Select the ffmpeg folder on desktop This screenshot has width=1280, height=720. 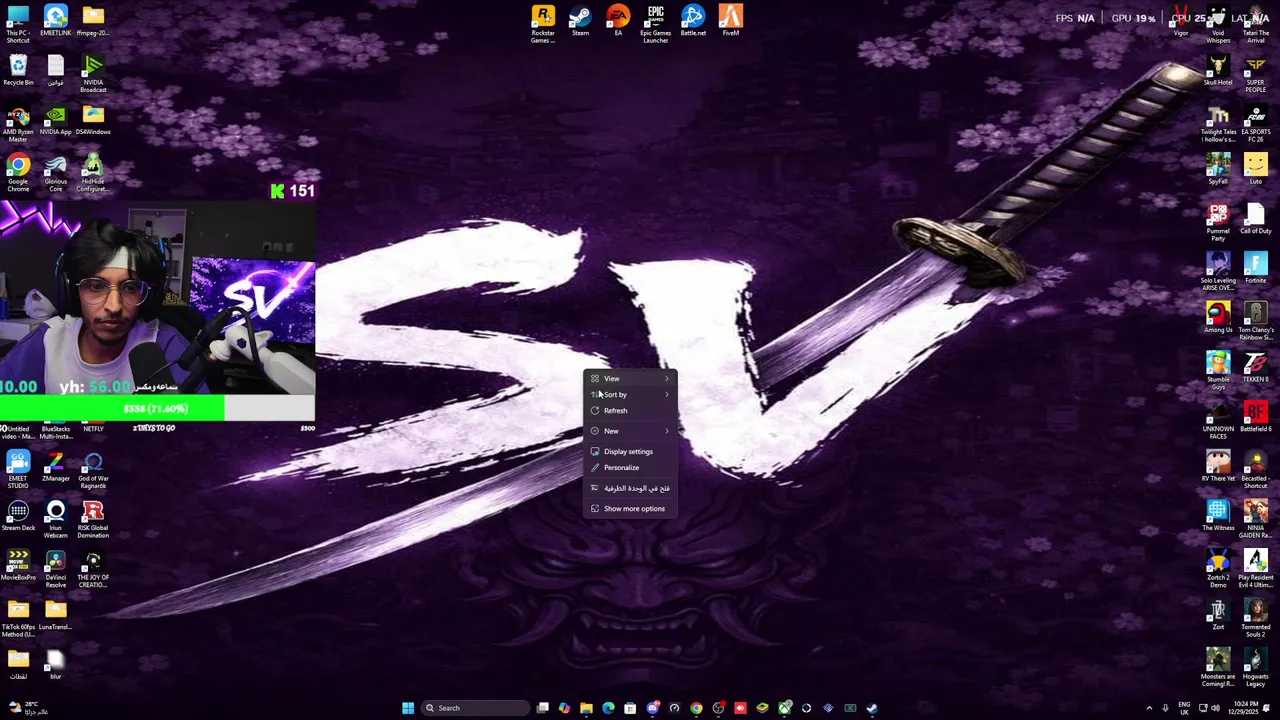click(93, 21)
